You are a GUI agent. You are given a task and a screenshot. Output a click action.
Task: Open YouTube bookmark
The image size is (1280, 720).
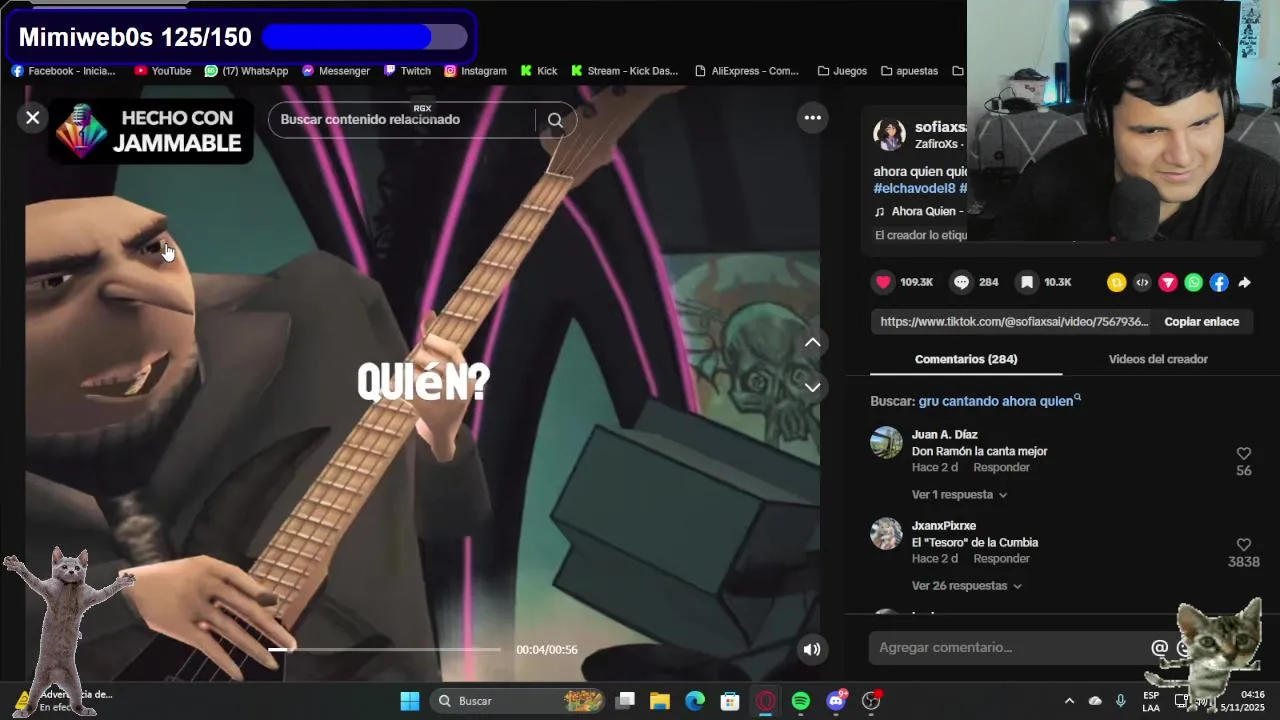[x=163, y=71]
